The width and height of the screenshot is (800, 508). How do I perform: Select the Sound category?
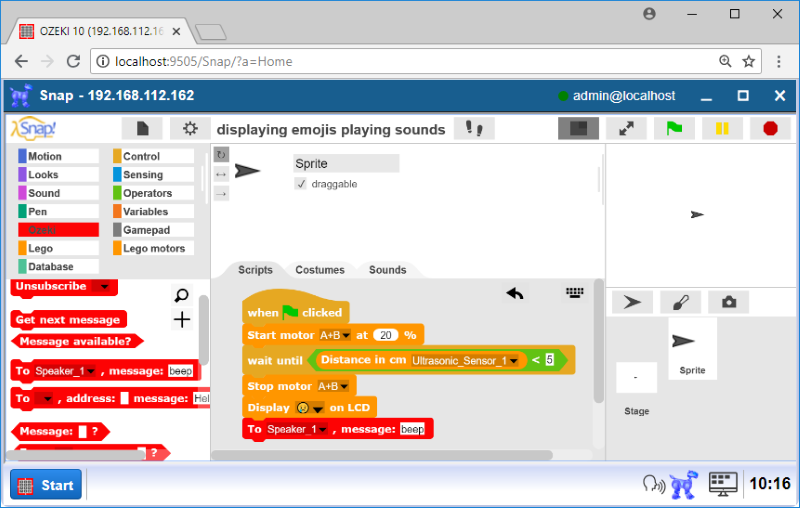(x=58, y=193)
